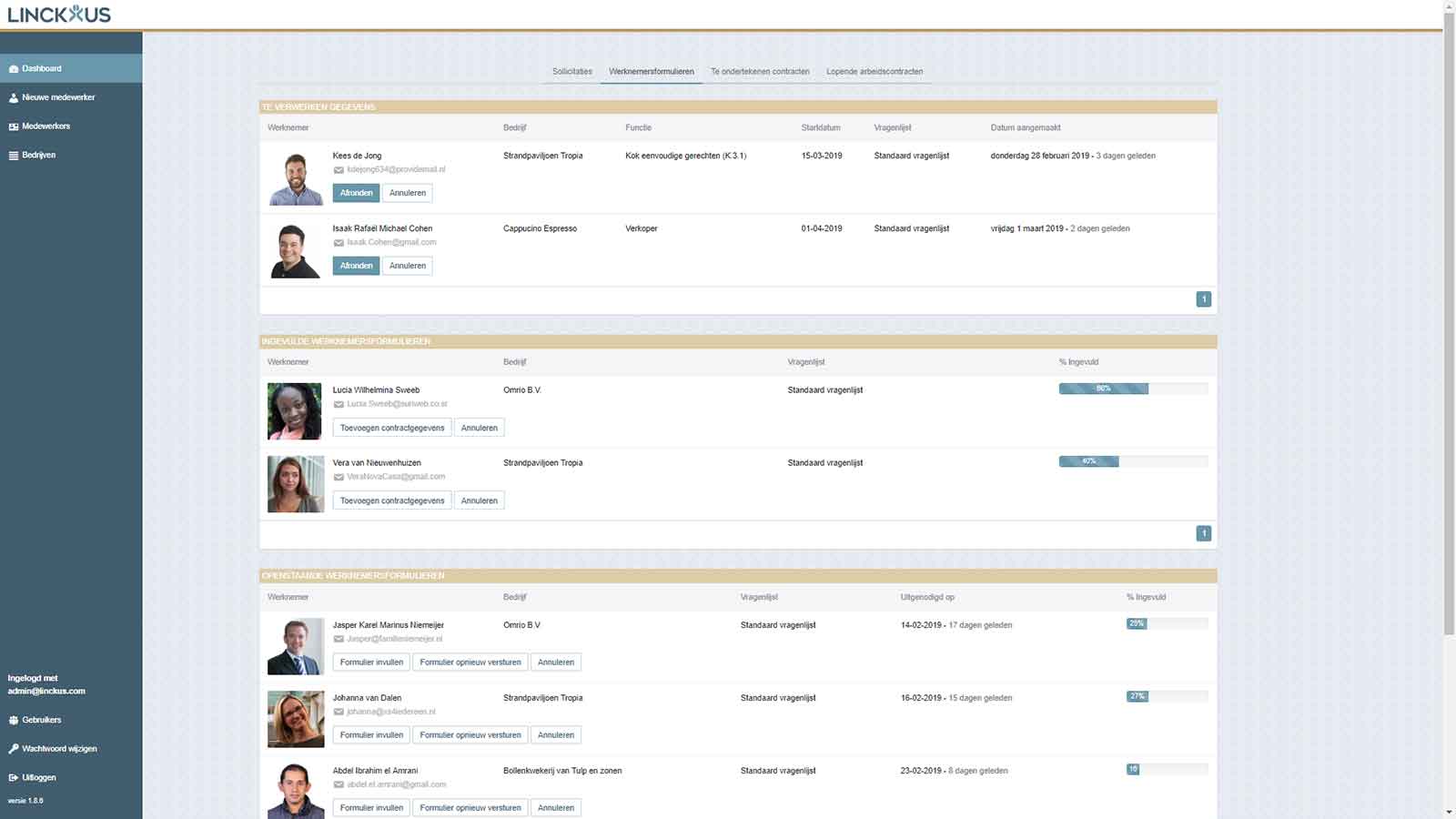Open the Te ondertekenen contracten tab
This screenshot has height=819, width=1456.
760,72
